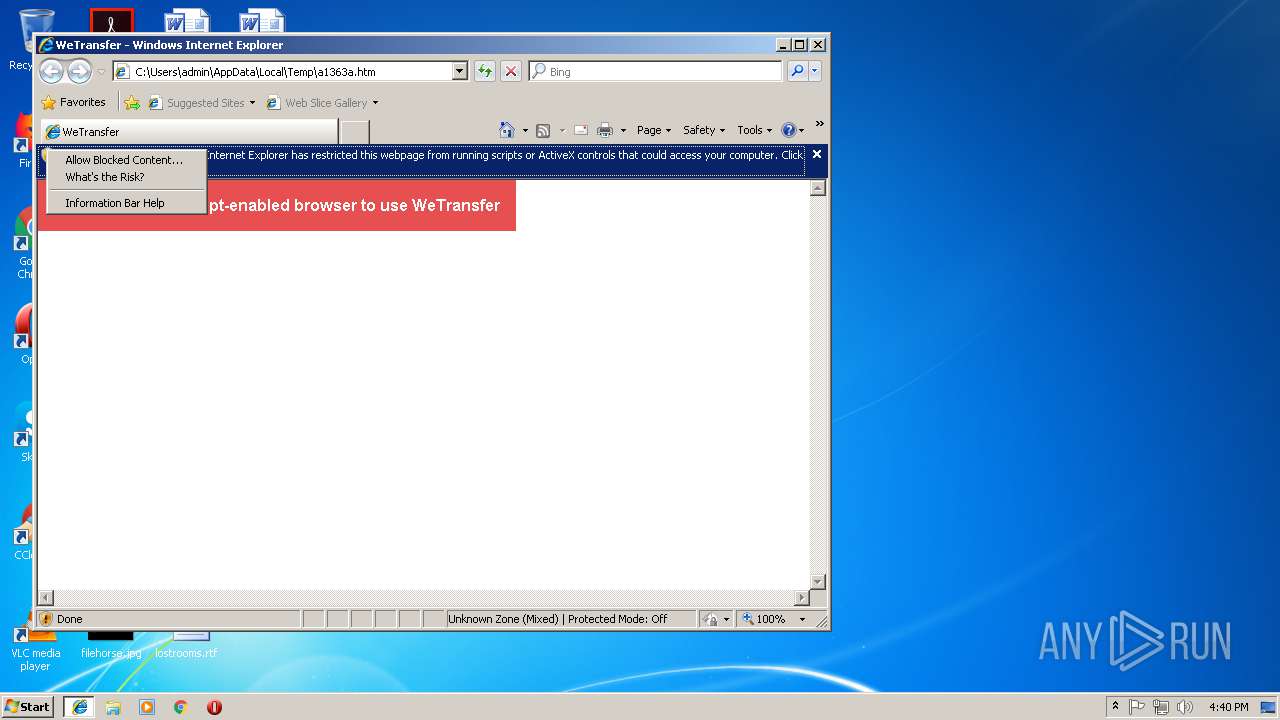The height and width of the screenshot is (720, 1280).
Task: Open the recent pages dropdown arrow
Action: (101, 72)
